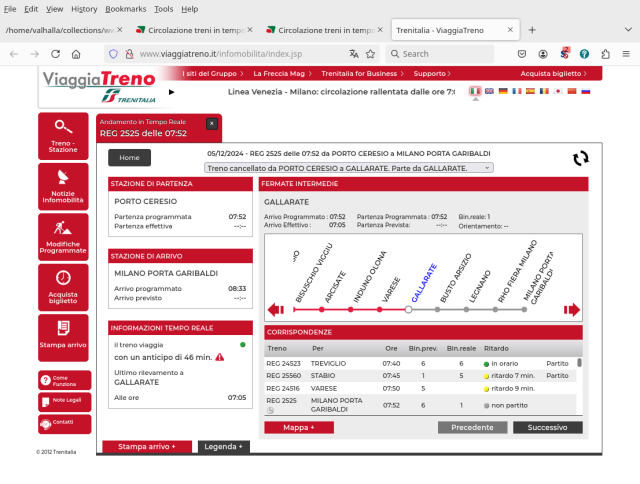Open Pocket save icon in toolbar
Image resolution: width=640 pixels, height=484 pixels.
tap(522, 54)
